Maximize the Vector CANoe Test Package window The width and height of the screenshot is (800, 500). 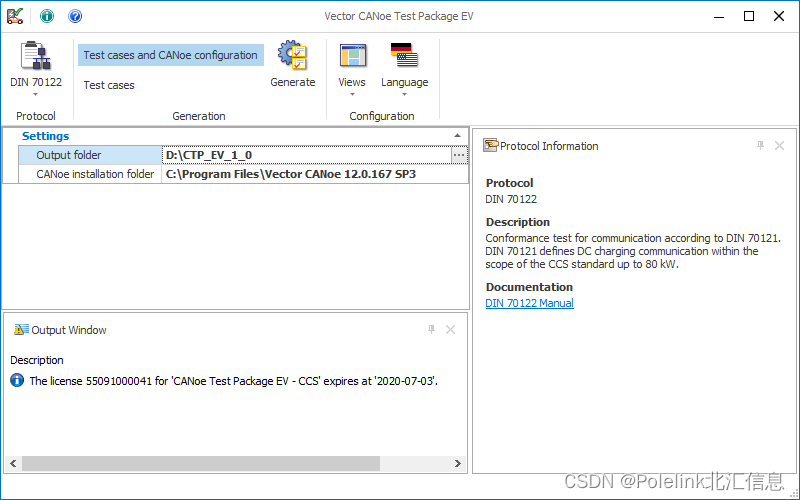(x=748, y=16)
